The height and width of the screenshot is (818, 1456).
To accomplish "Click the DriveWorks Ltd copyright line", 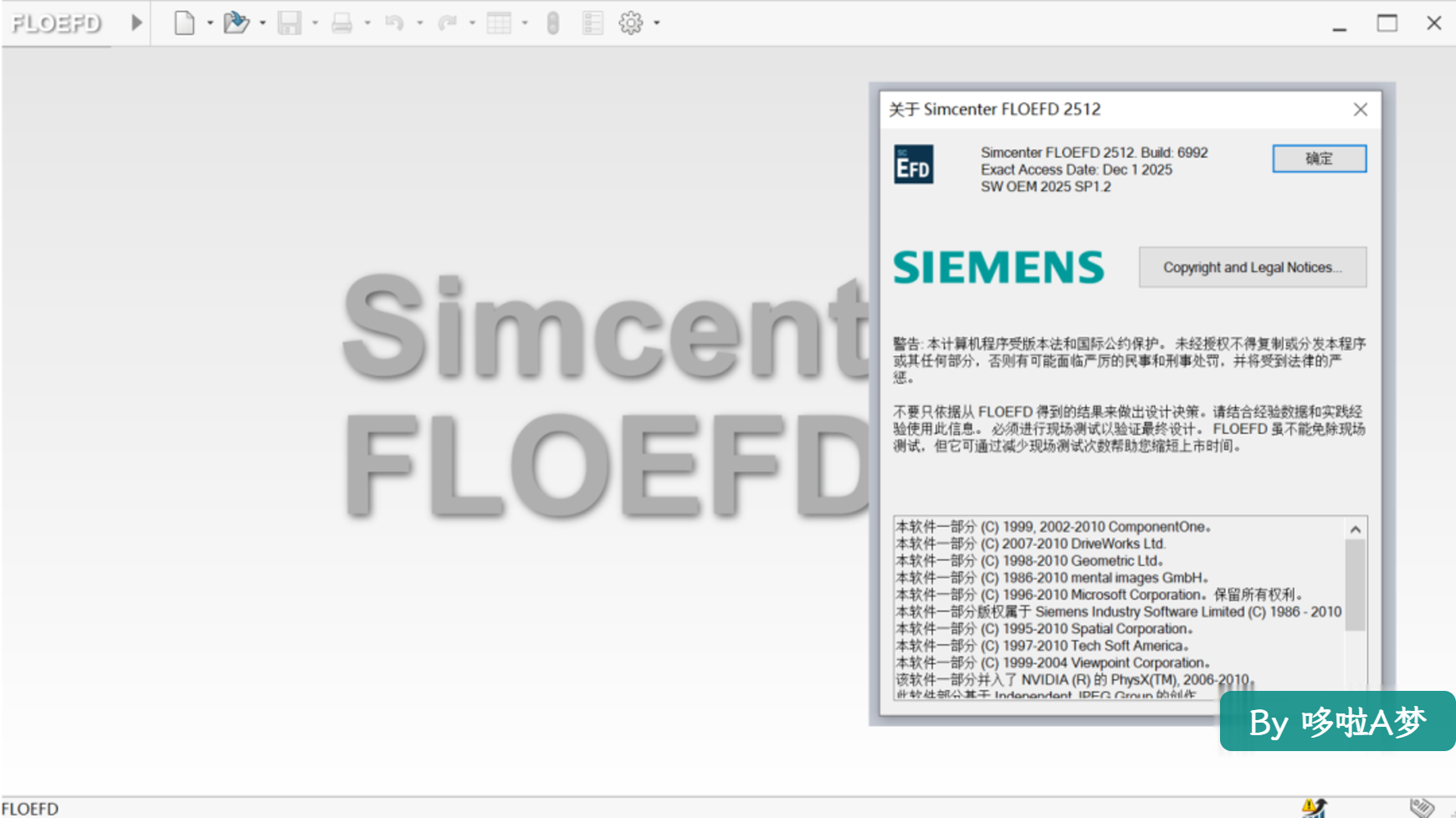I will point(1031,544).
